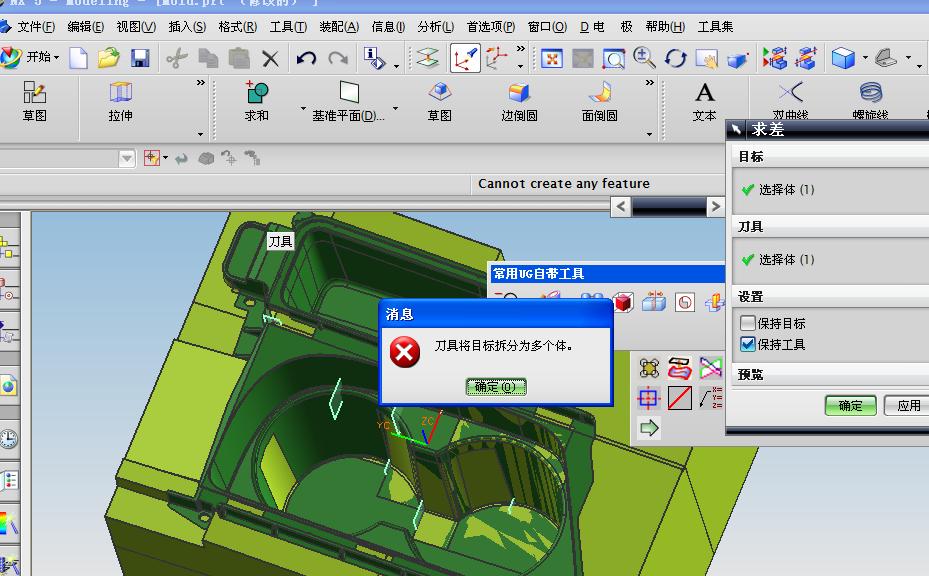Viewport: 929px width, 576px height.
Task: Open the 文件(F) menu
Action: tap(36, 27)
